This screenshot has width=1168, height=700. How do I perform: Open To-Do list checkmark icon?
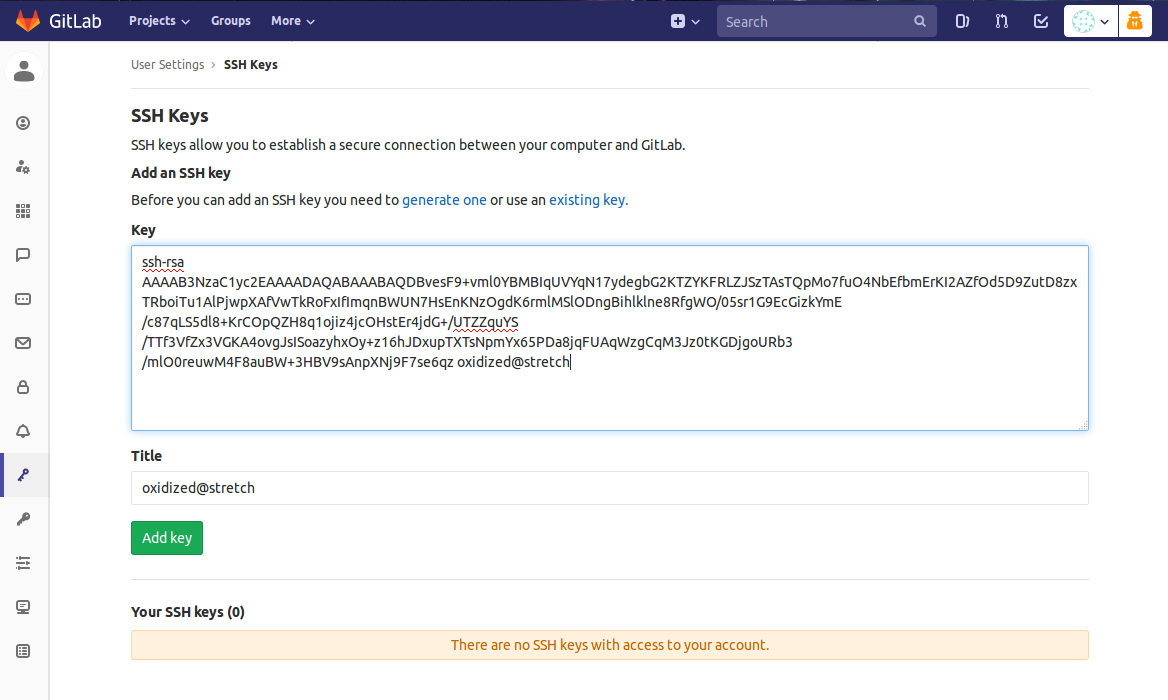click(x=1040, y=21)
